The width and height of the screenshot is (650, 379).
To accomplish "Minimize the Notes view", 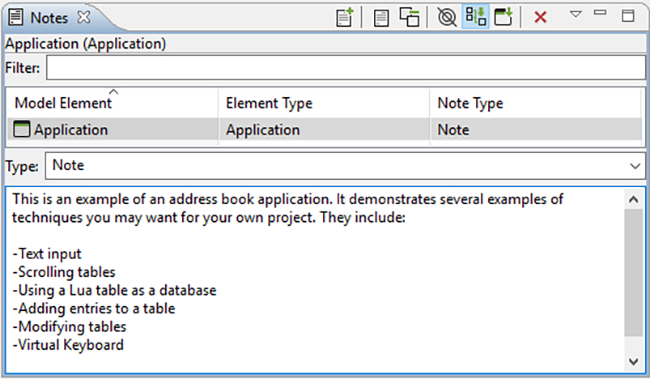I will (x=600, y=13).
